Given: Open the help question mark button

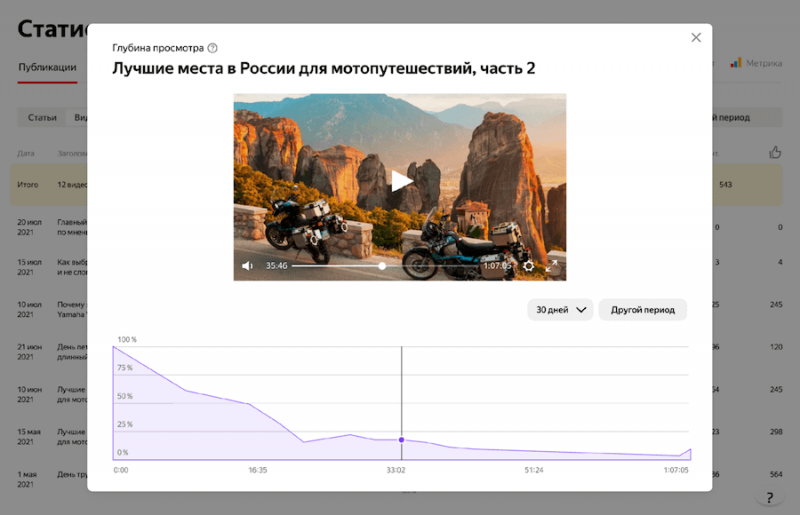Looking at the screenshot, I should tap(768, 497).
